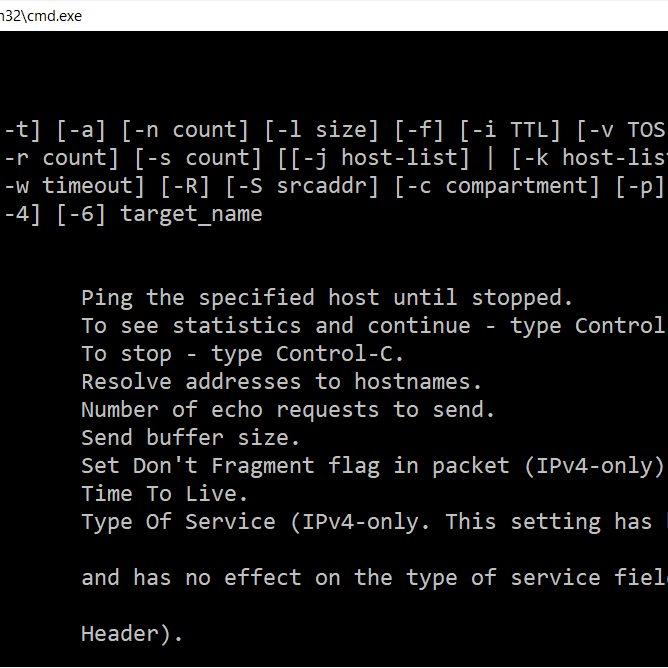
Task: Click the [-6] option text
Action: pos(81,214)
